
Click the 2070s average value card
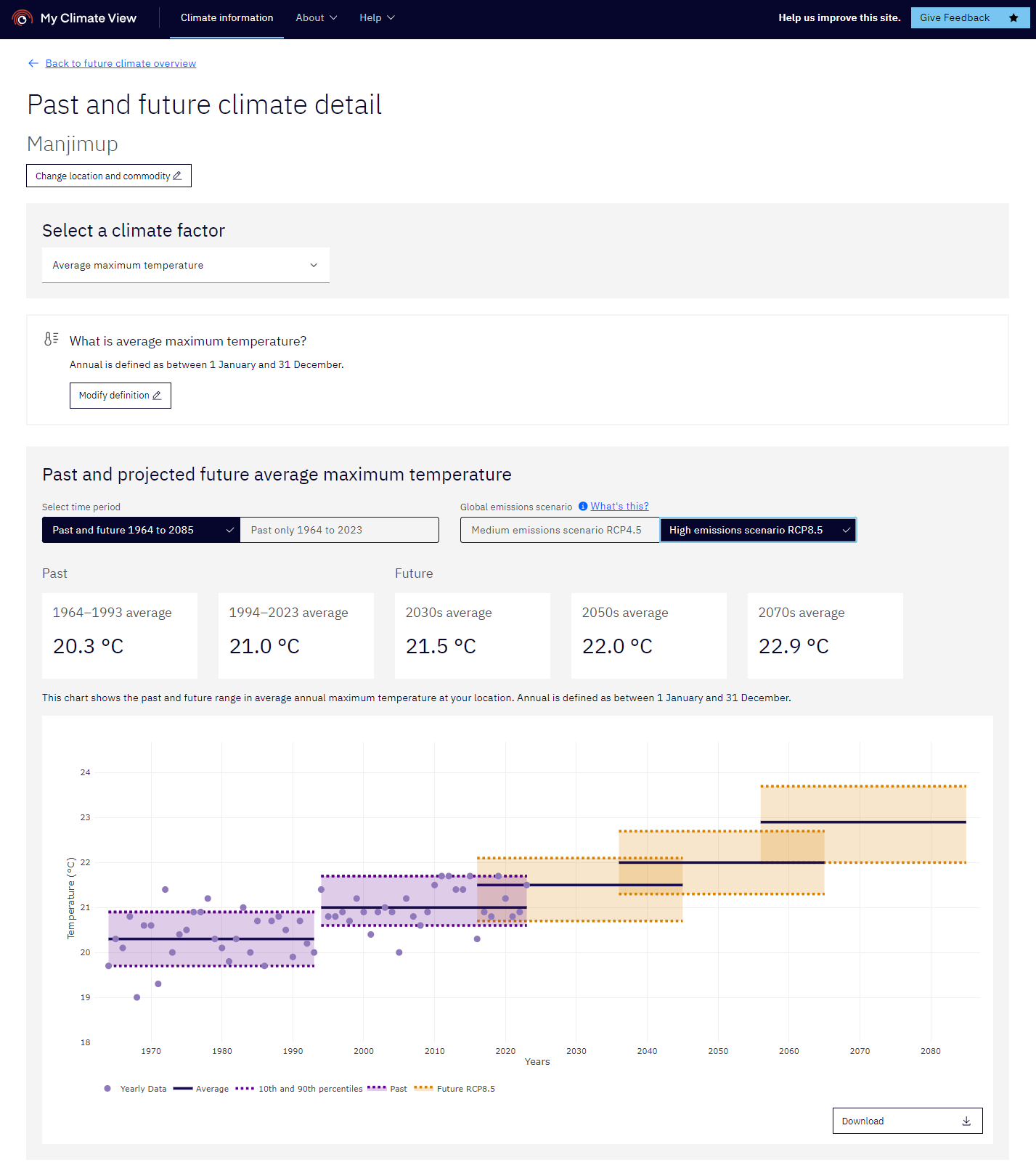[825, 635]
